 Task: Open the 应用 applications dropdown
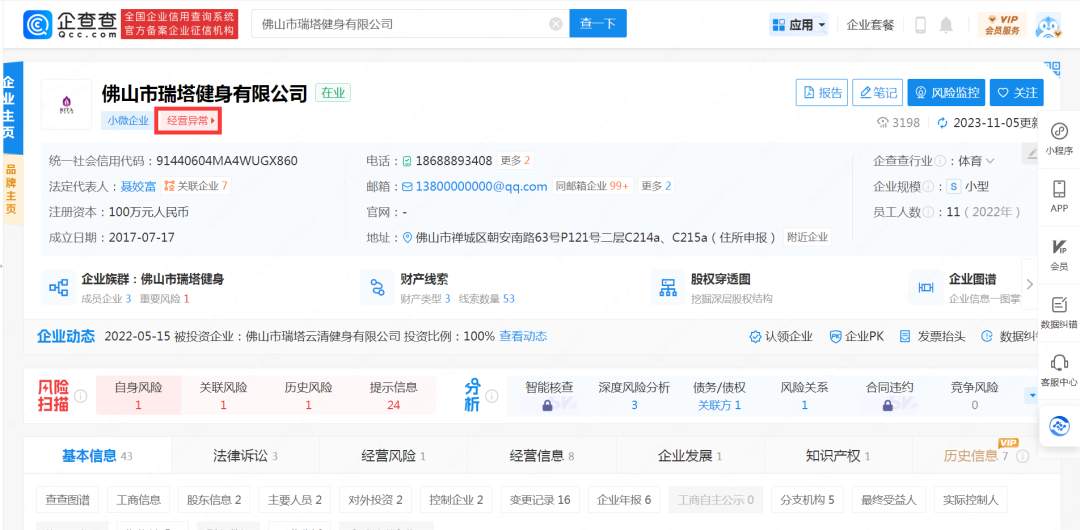tap(799, 25)
